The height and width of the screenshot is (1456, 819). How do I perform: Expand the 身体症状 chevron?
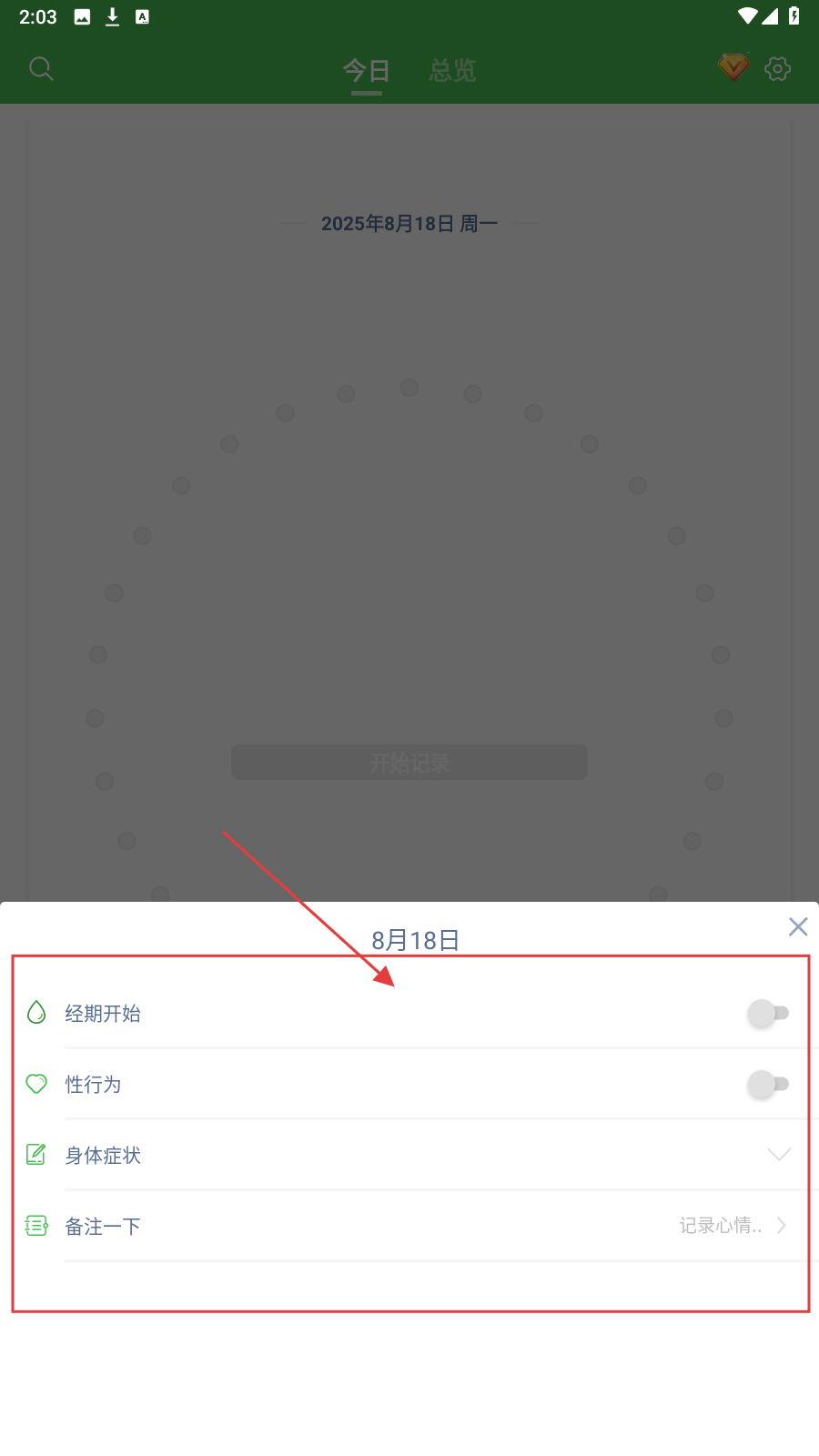(779, 1155)
